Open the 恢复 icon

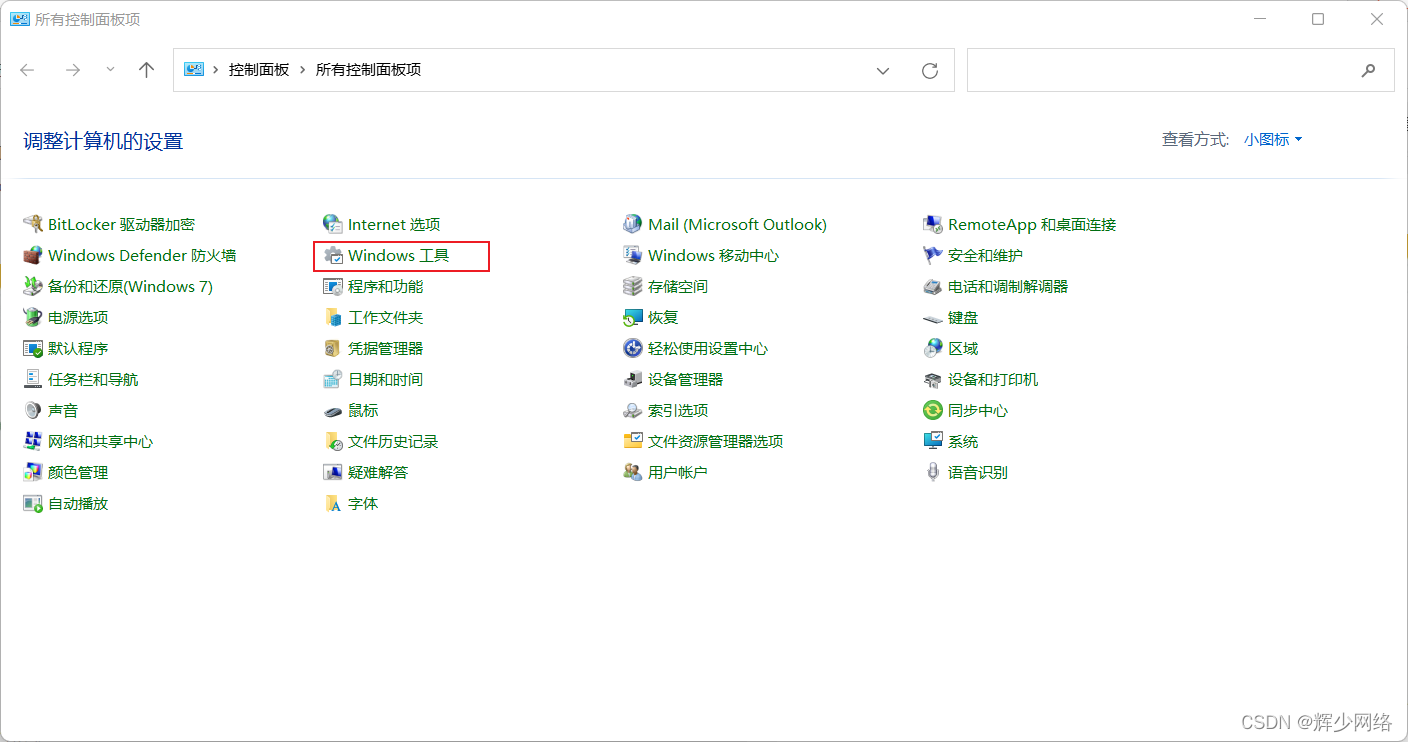632,317
